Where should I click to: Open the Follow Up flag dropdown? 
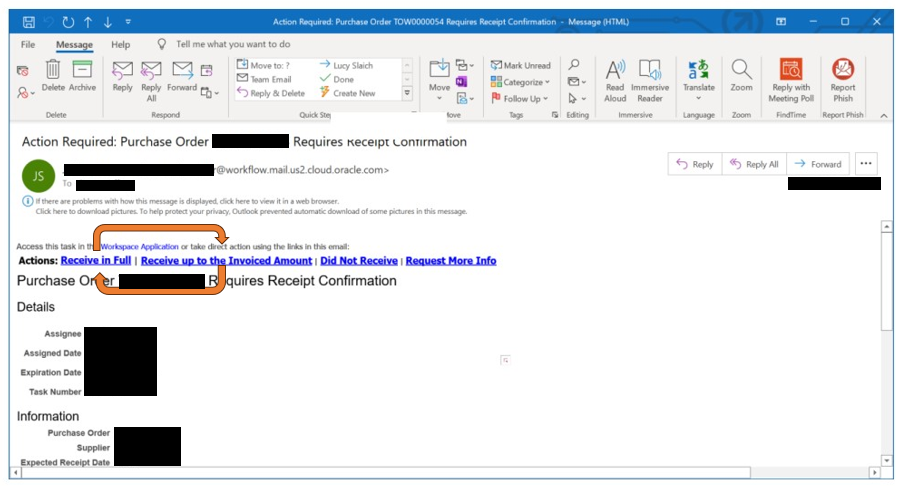pos(519,98)
